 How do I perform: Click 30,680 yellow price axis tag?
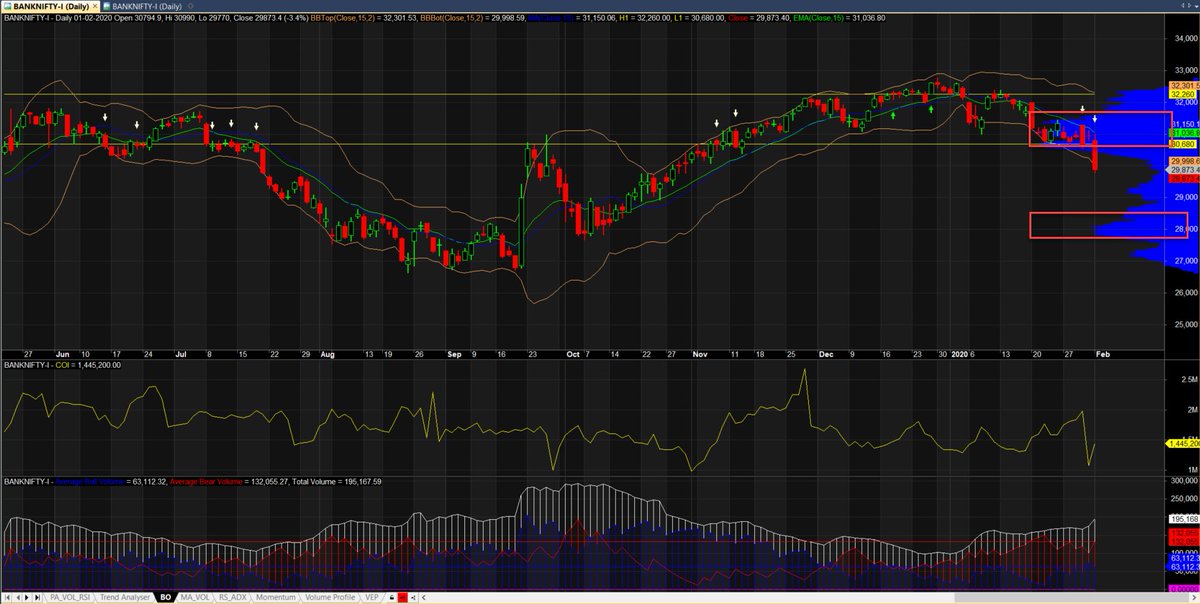tap(1182, 144)
